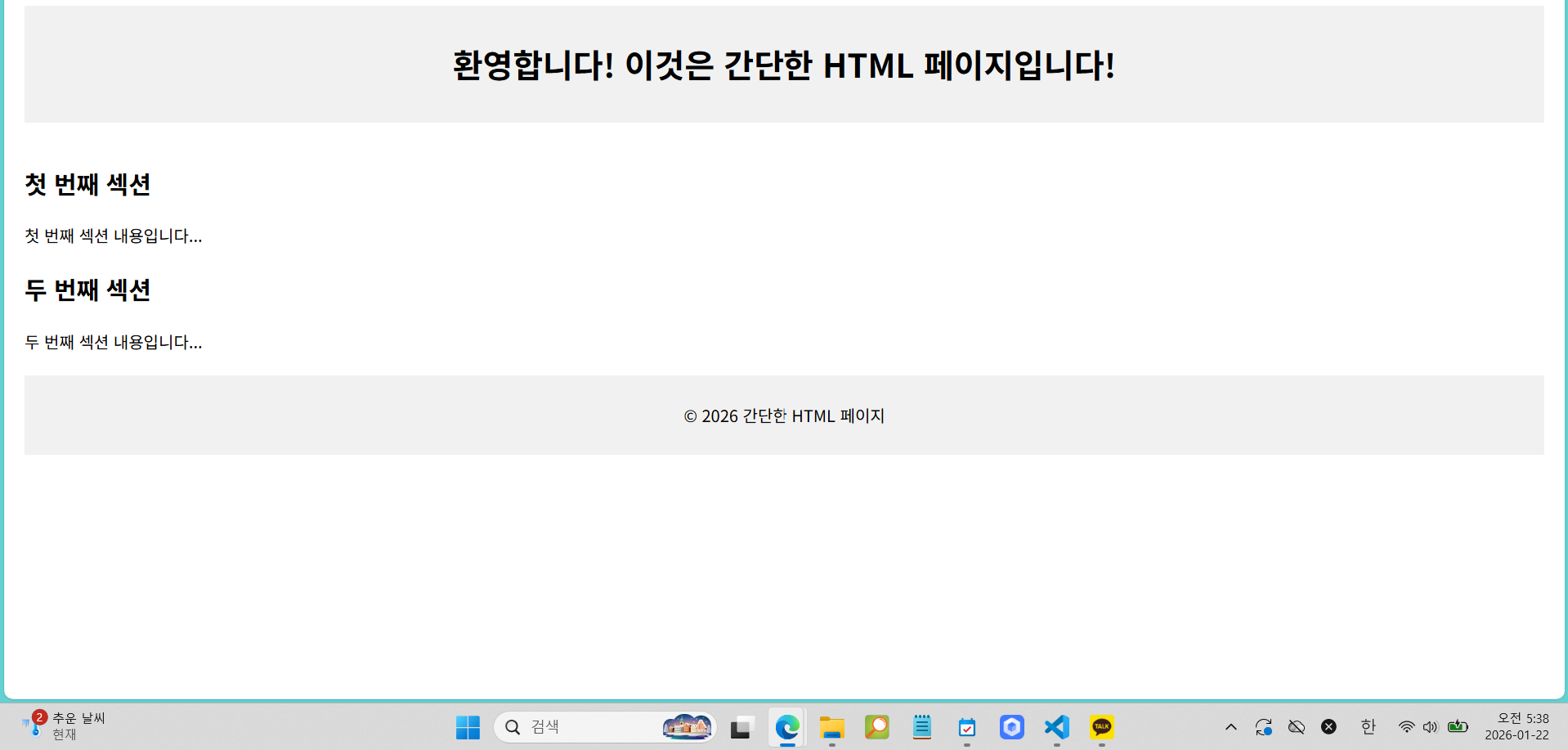Click the black X status icon in tray
This screenshot has width=1568, height=750.
click(1329, 726)
